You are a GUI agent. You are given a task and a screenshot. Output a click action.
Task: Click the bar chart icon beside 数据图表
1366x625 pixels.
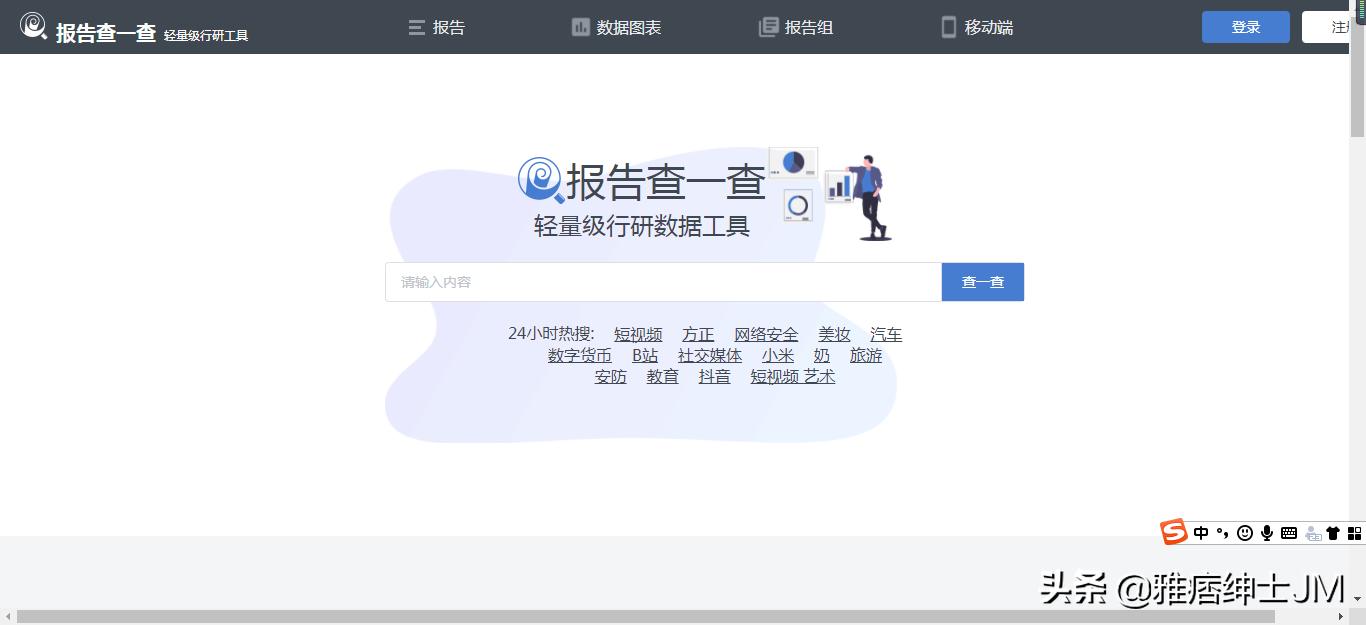click(x=580, y=27)
